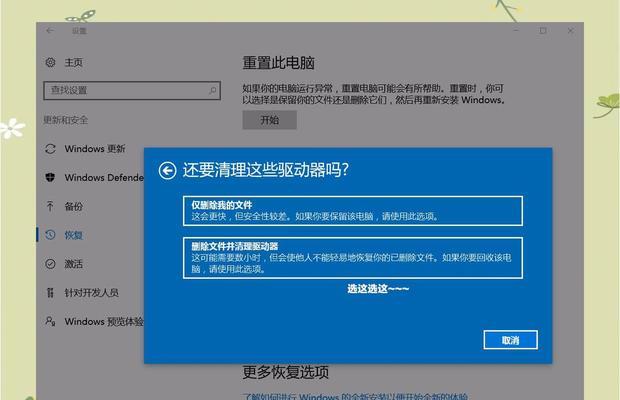Screen dimensions: 620x400
Task: Click the backup upload arrow icon
Action: point(50,206)
